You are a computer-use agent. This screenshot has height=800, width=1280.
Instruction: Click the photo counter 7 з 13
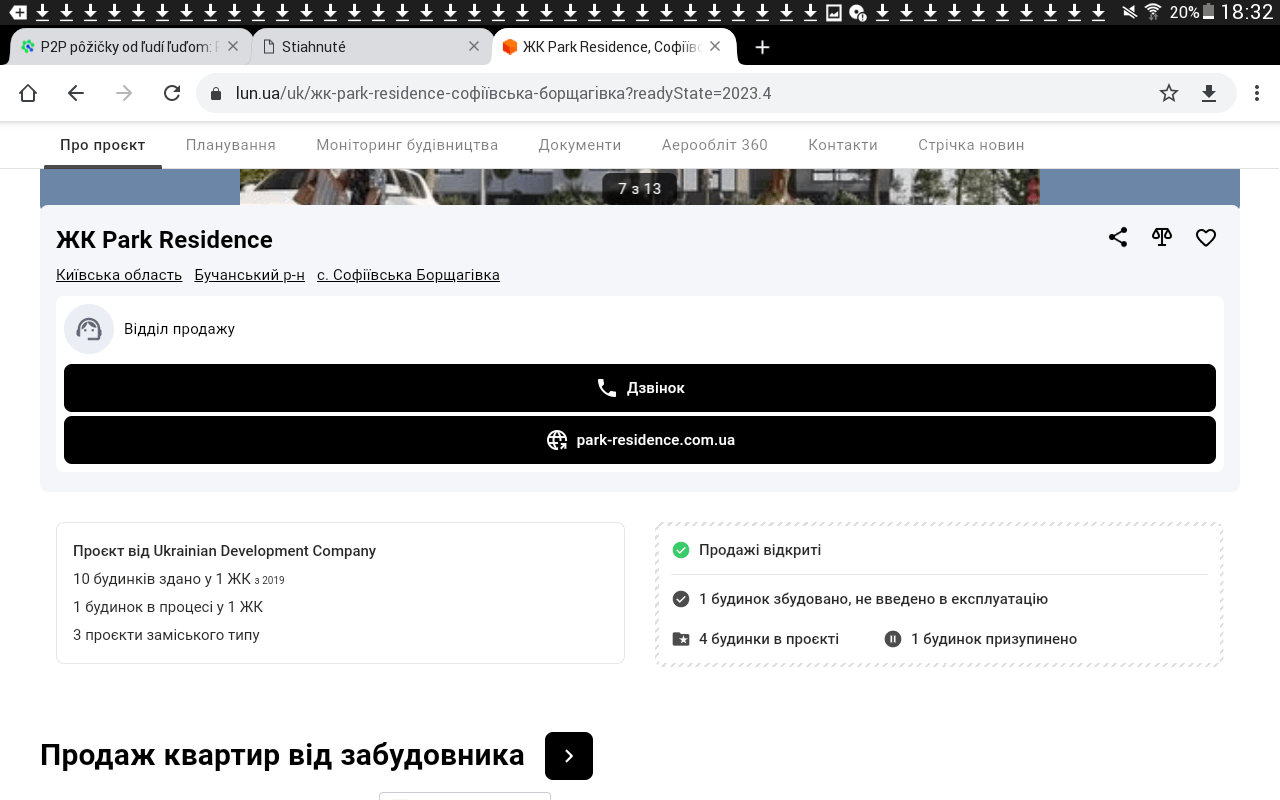640,188
